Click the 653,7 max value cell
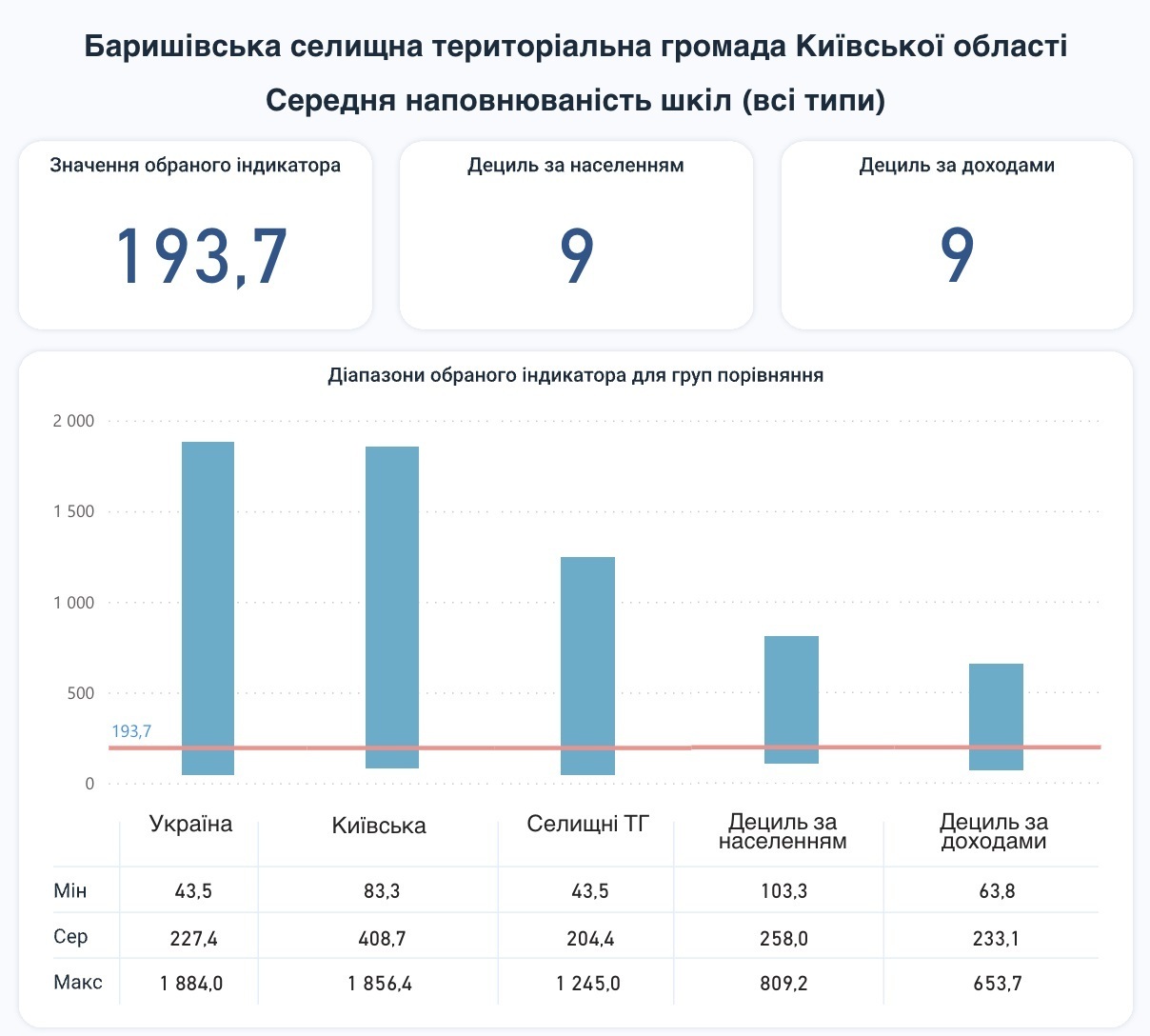The height and width of the screenshot is (1036, 1150). [997, 984]
